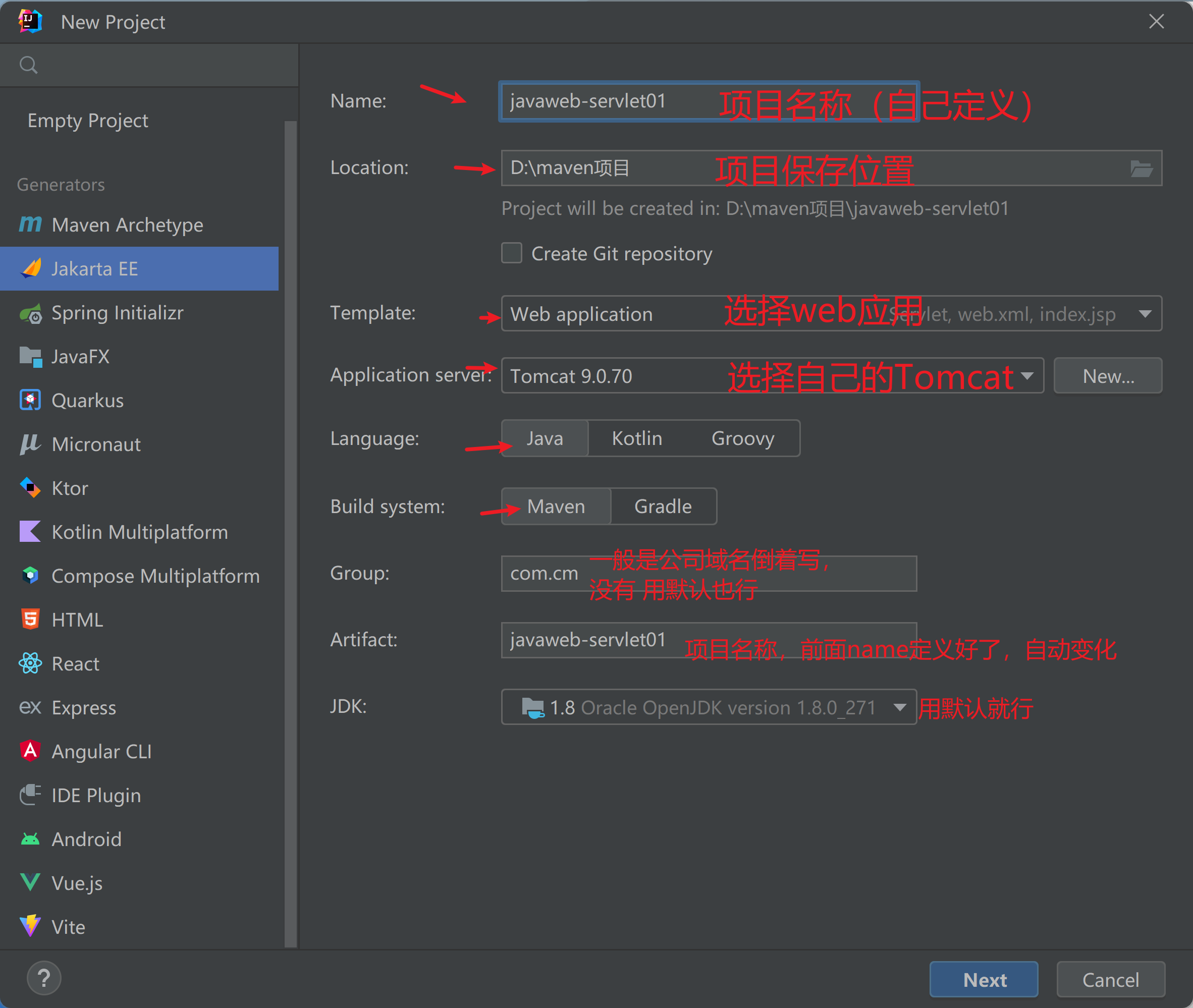The height and width of the screenshot is (1008, 1193).
Task: Click New... next to Application server
Action: click(1107, 376)
